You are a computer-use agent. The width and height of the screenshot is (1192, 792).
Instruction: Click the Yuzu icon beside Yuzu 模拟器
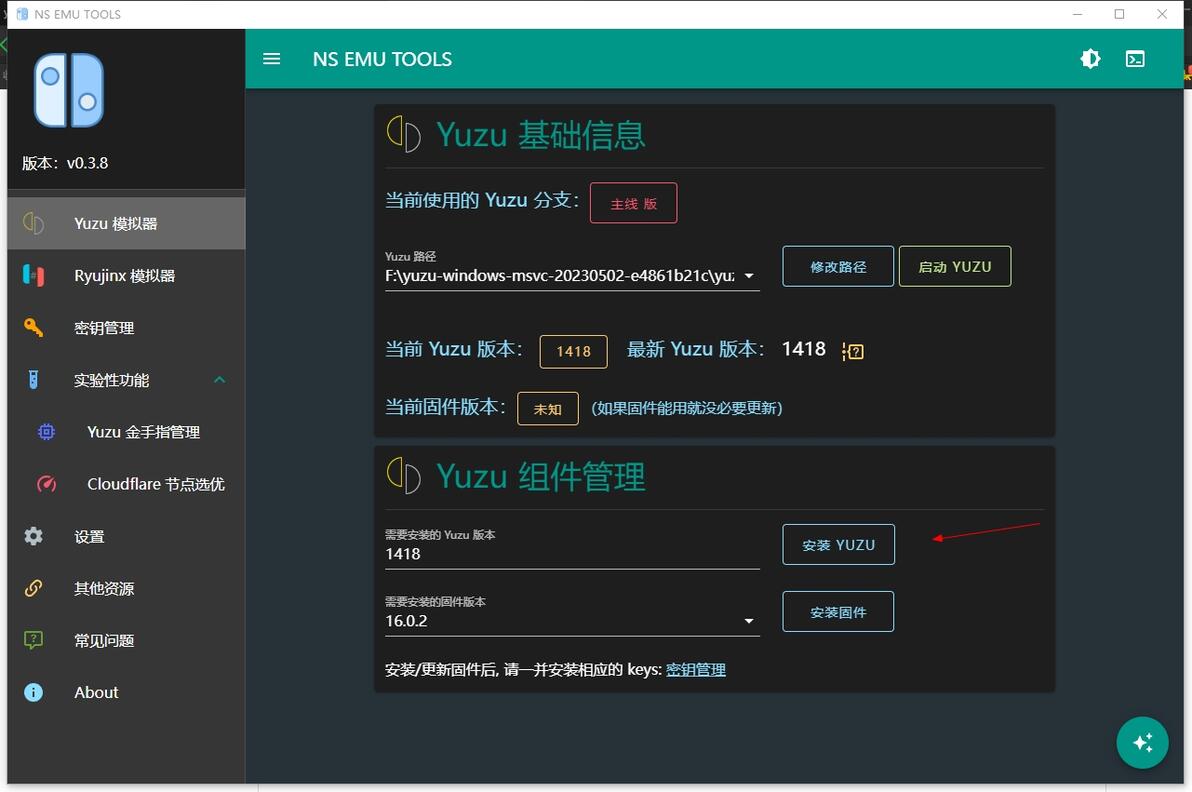pyautogui.click(x=33, y=223)
